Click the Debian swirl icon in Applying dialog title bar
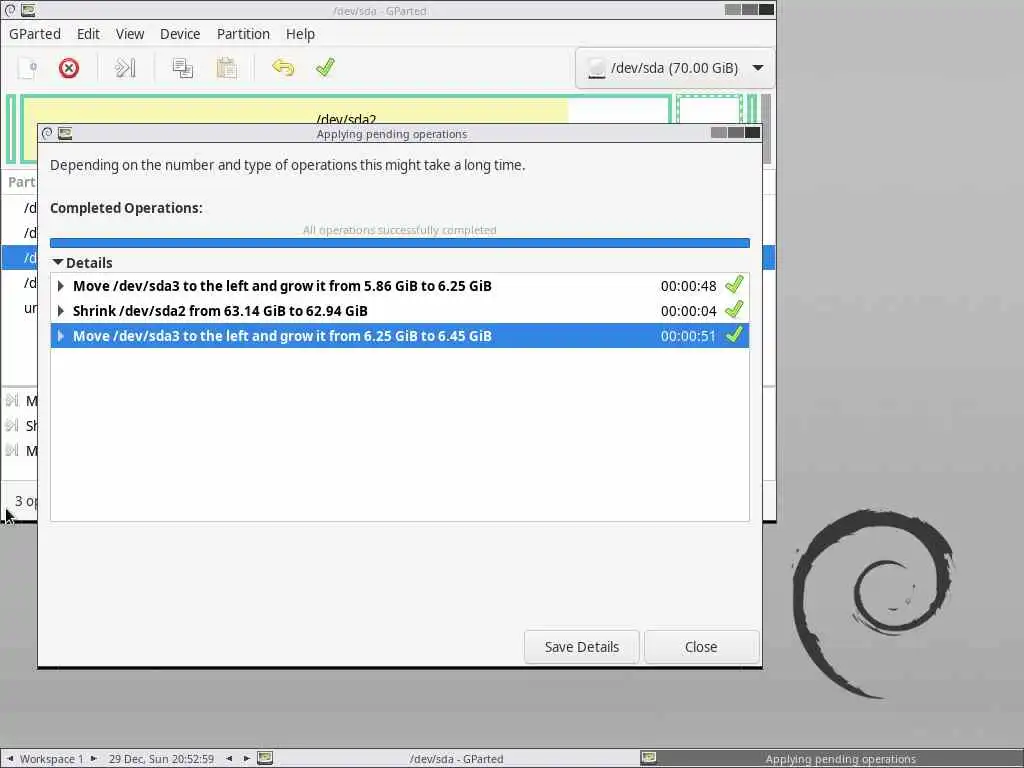This screenshot has width=1024, height=768. tap(46, 133)
